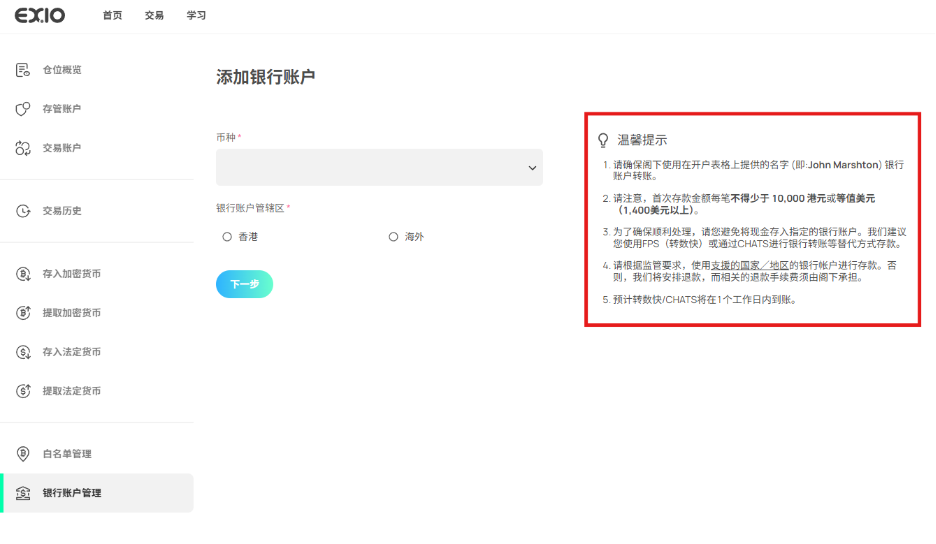Open 交易 in top navigation
This screenshot has height=544, width=936.
pos(154,16)
